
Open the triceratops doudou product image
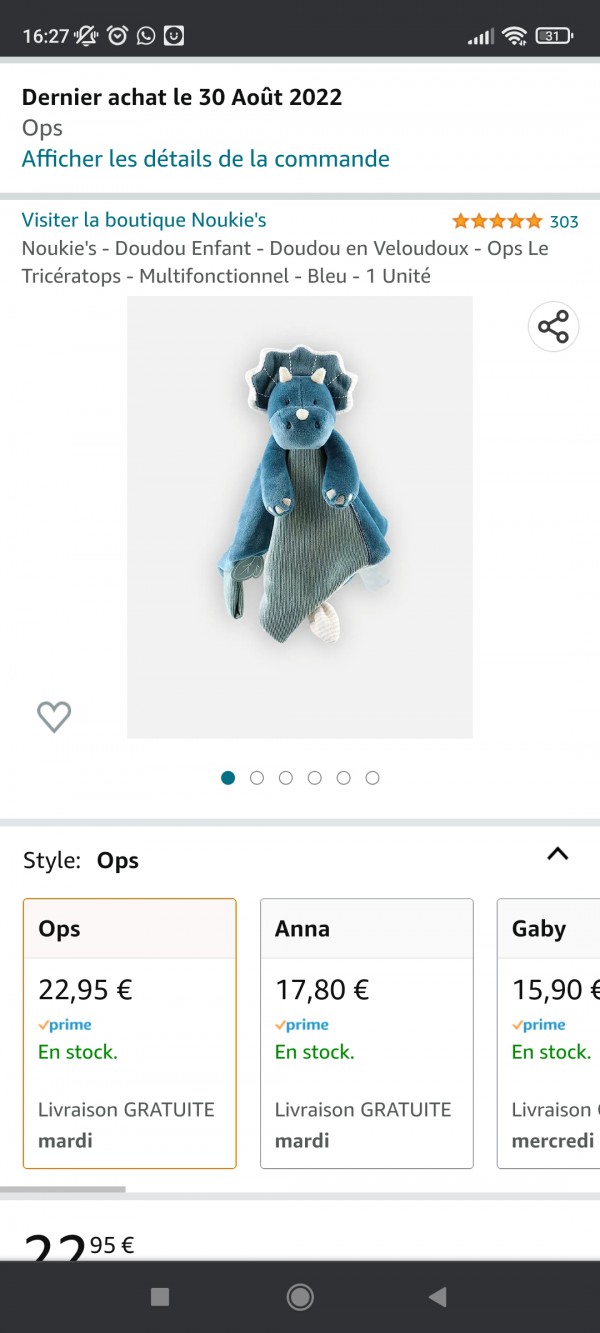[x=300, y=517]
